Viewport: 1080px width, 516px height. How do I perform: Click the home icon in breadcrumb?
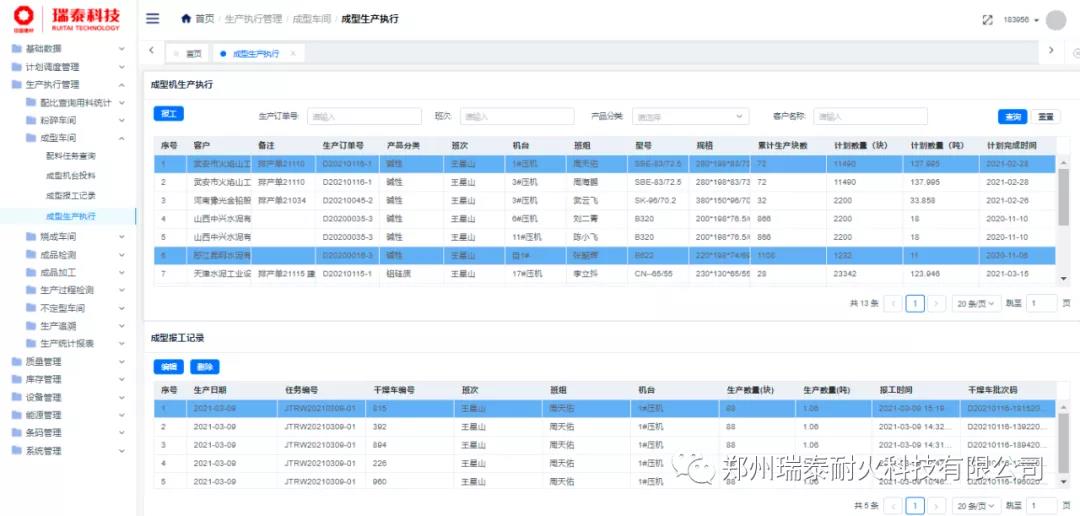tap(186, 19)
